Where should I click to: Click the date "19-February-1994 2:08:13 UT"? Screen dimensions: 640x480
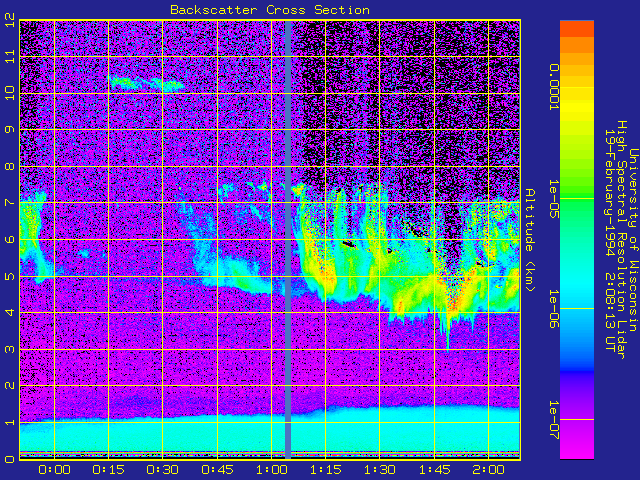[x=610, y=240]
